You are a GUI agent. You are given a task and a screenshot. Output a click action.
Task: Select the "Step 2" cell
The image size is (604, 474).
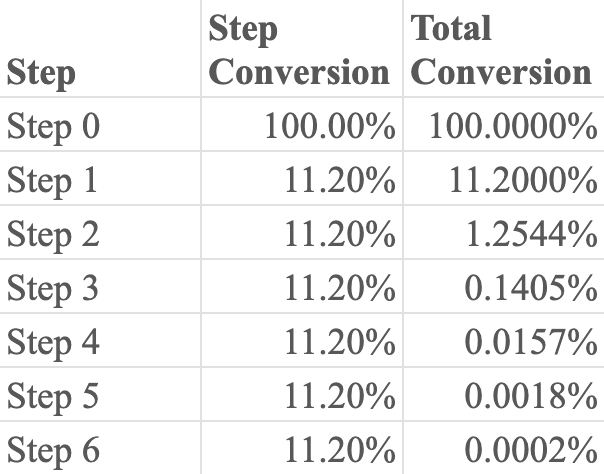click(54, 235)
